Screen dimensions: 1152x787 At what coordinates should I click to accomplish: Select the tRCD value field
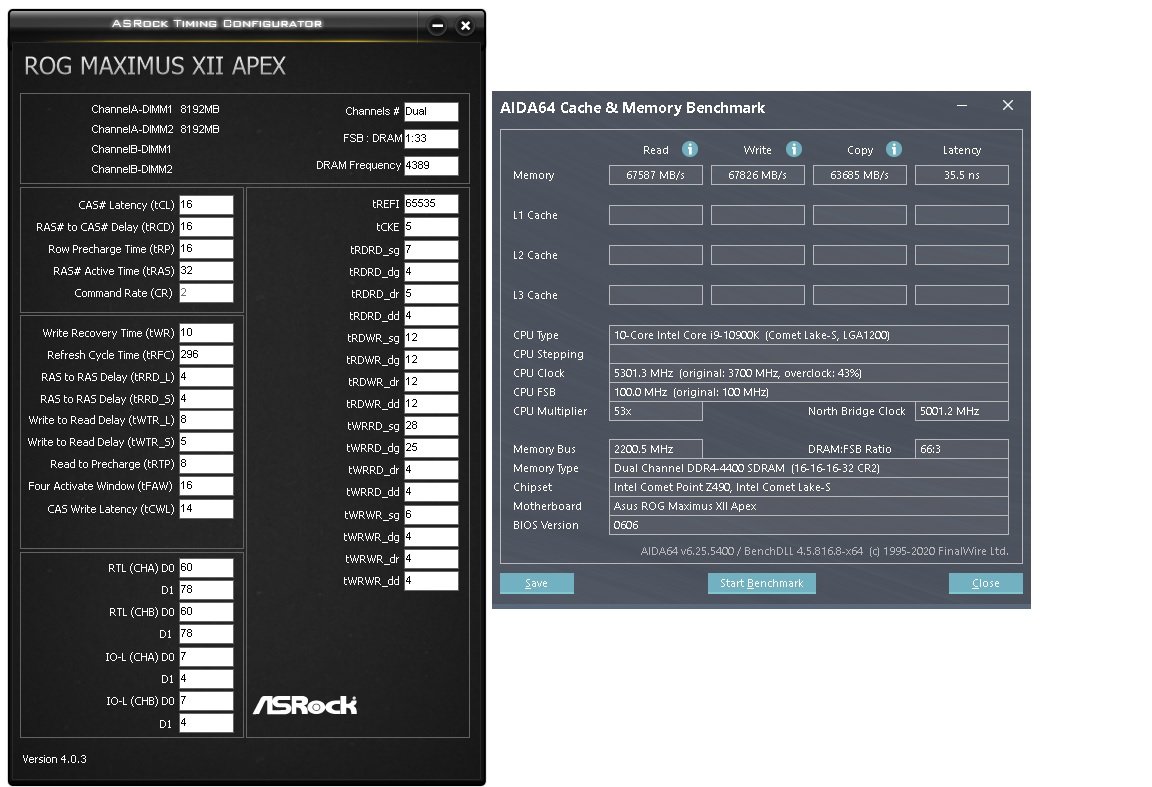tap(206, 227)
